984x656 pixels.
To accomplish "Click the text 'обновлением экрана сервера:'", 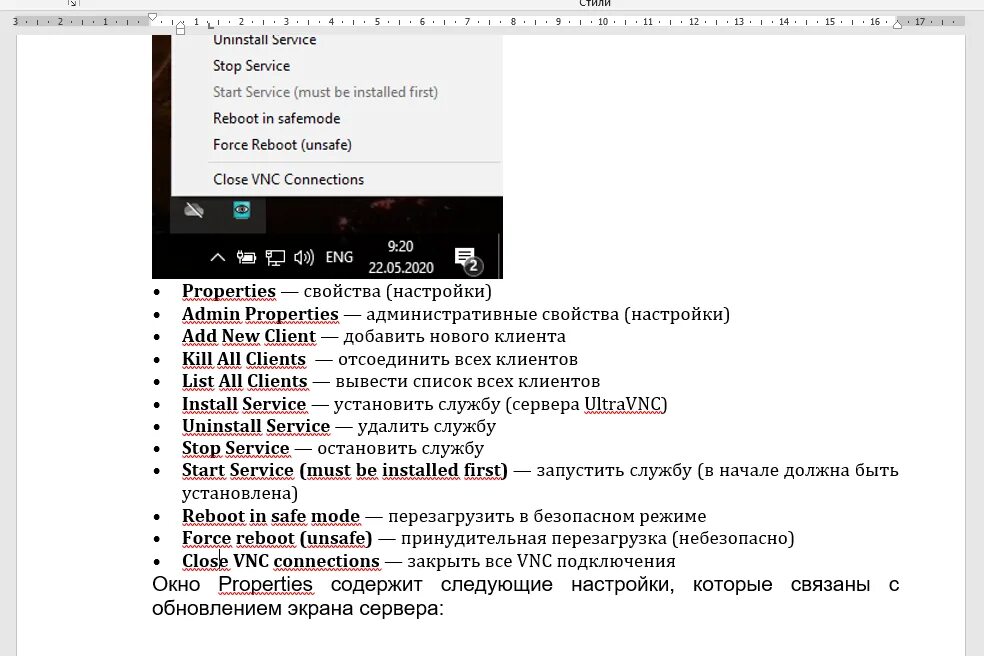I will click(297, 608).
